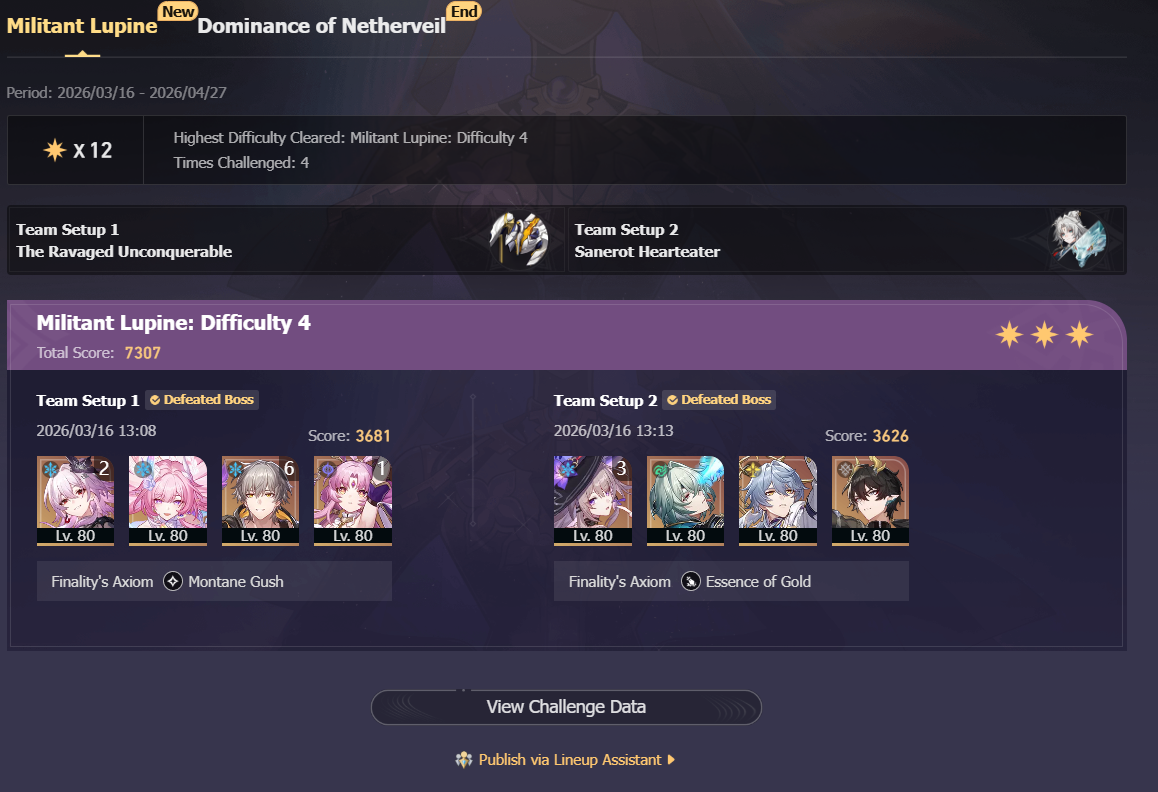Image resolution: width=1158 pixels, height=792 pixels.
Task: Click the star count x 12 icon
Action: [x=55, y=150]
